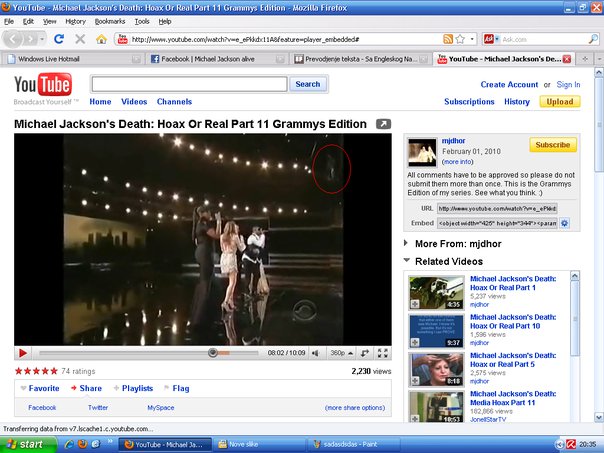This screenshot has width=604, height=453.
Task: Share the video to Twitter
Action: click(x=98, y=408)
